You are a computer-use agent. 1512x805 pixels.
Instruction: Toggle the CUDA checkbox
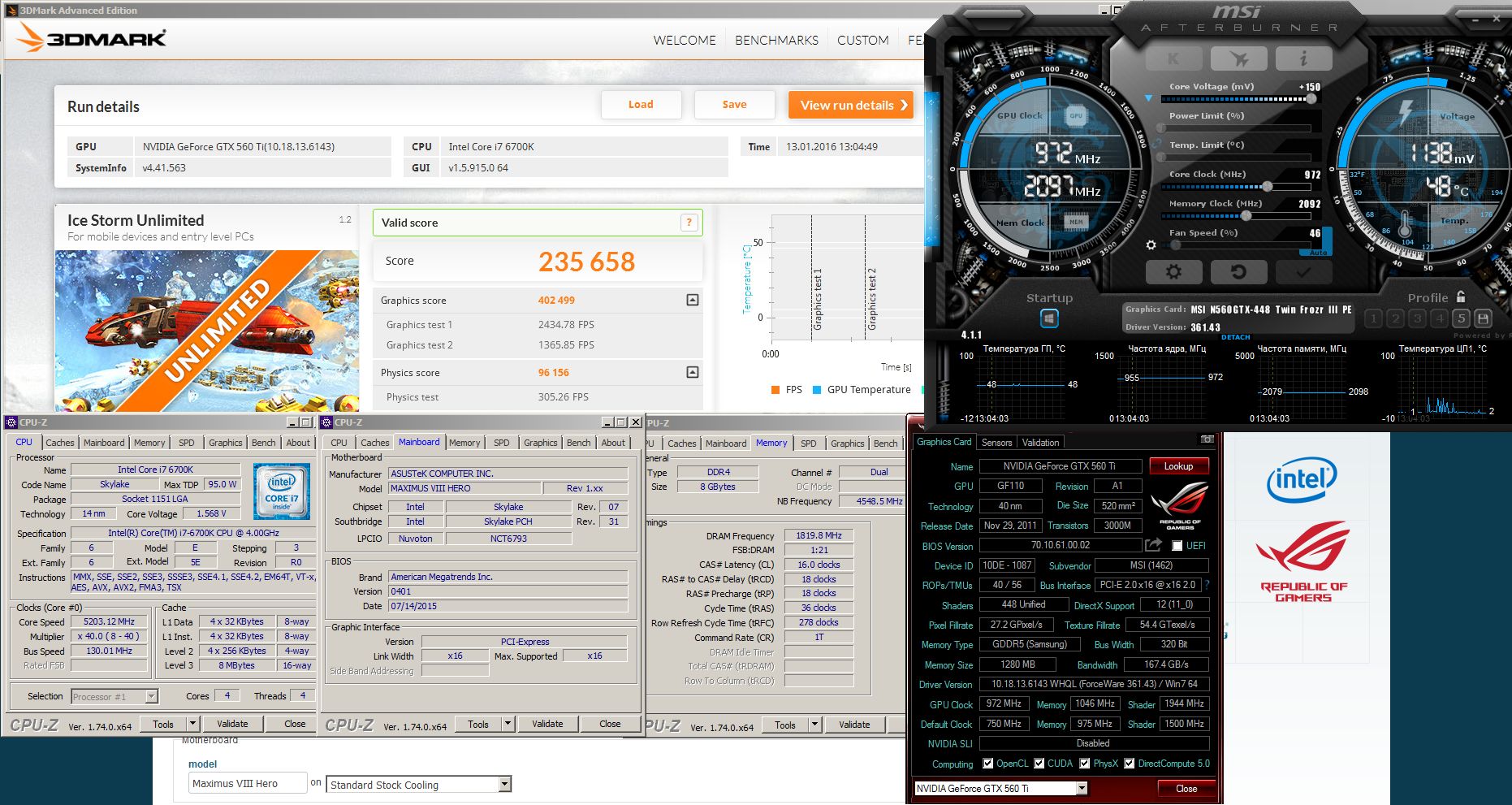[1039, 764]
